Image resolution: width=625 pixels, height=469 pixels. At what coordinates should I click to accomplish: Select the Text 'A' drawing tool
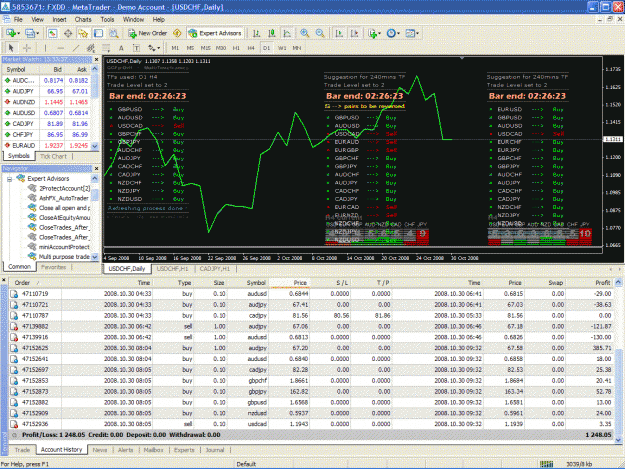point(121,48)
